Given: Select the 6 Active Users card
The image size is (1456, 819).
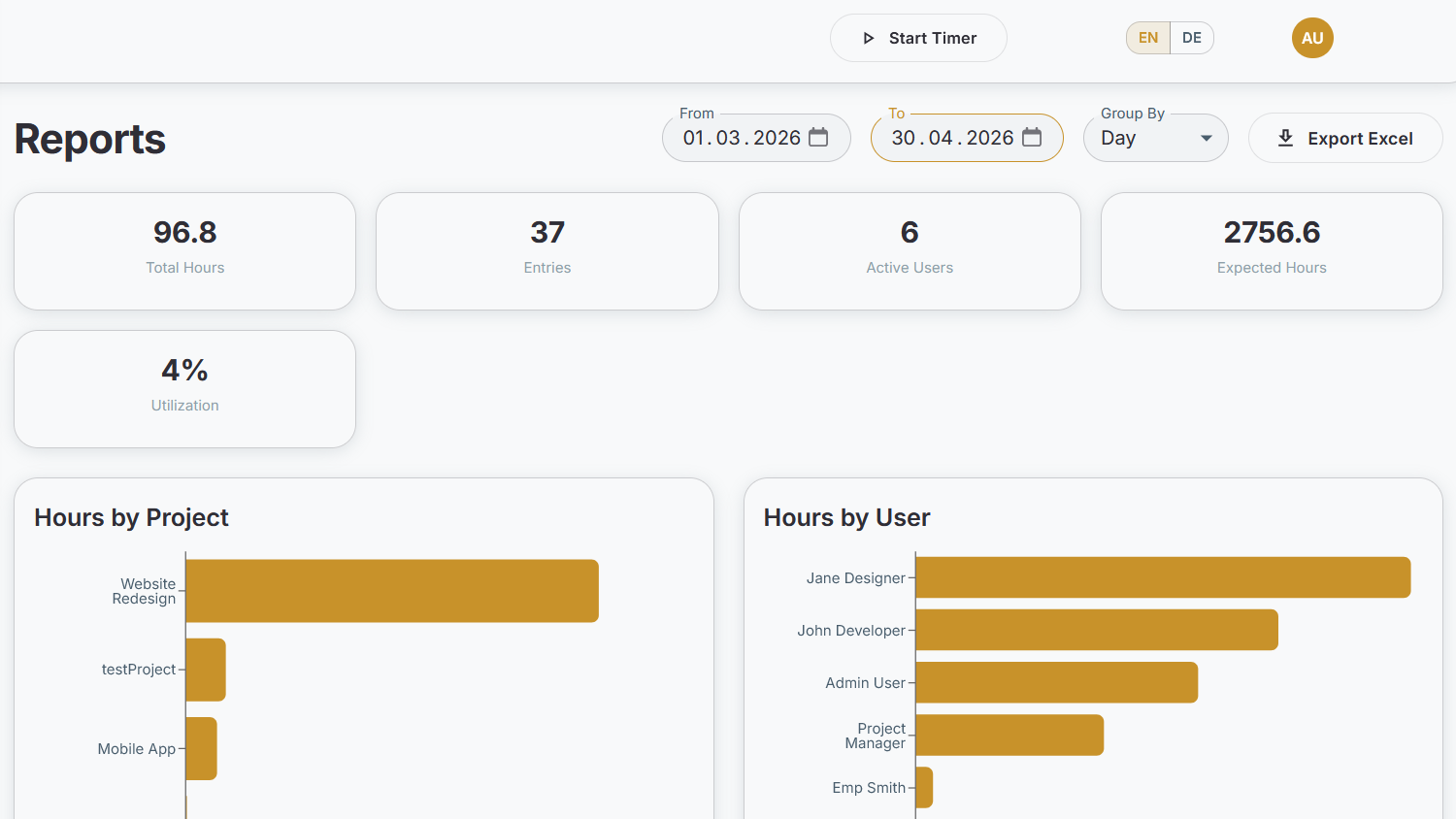Looking at the screenshot, I should [910, 251].
